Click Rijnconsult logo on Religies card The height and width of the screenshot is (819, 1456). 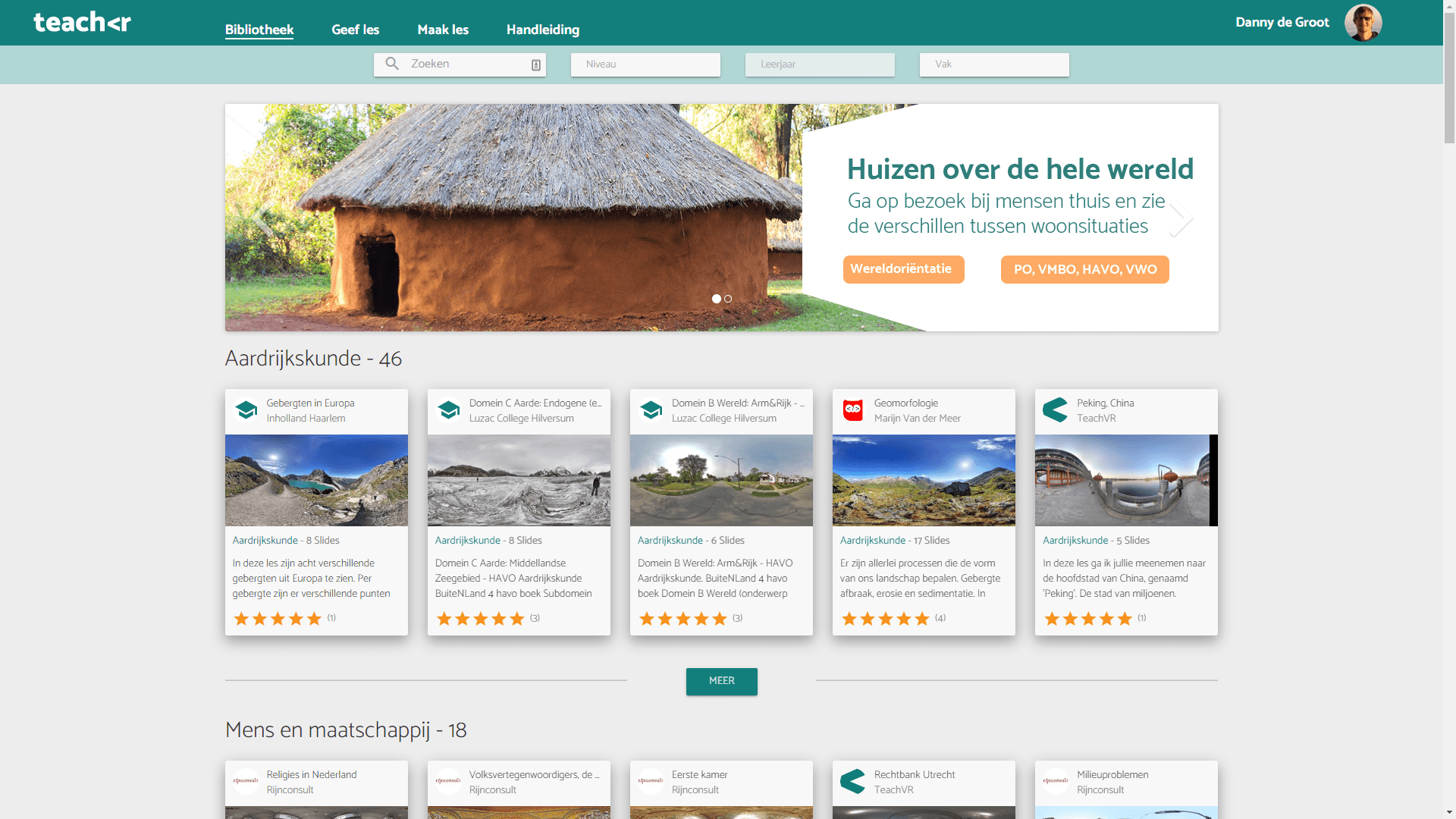(246, 780)
